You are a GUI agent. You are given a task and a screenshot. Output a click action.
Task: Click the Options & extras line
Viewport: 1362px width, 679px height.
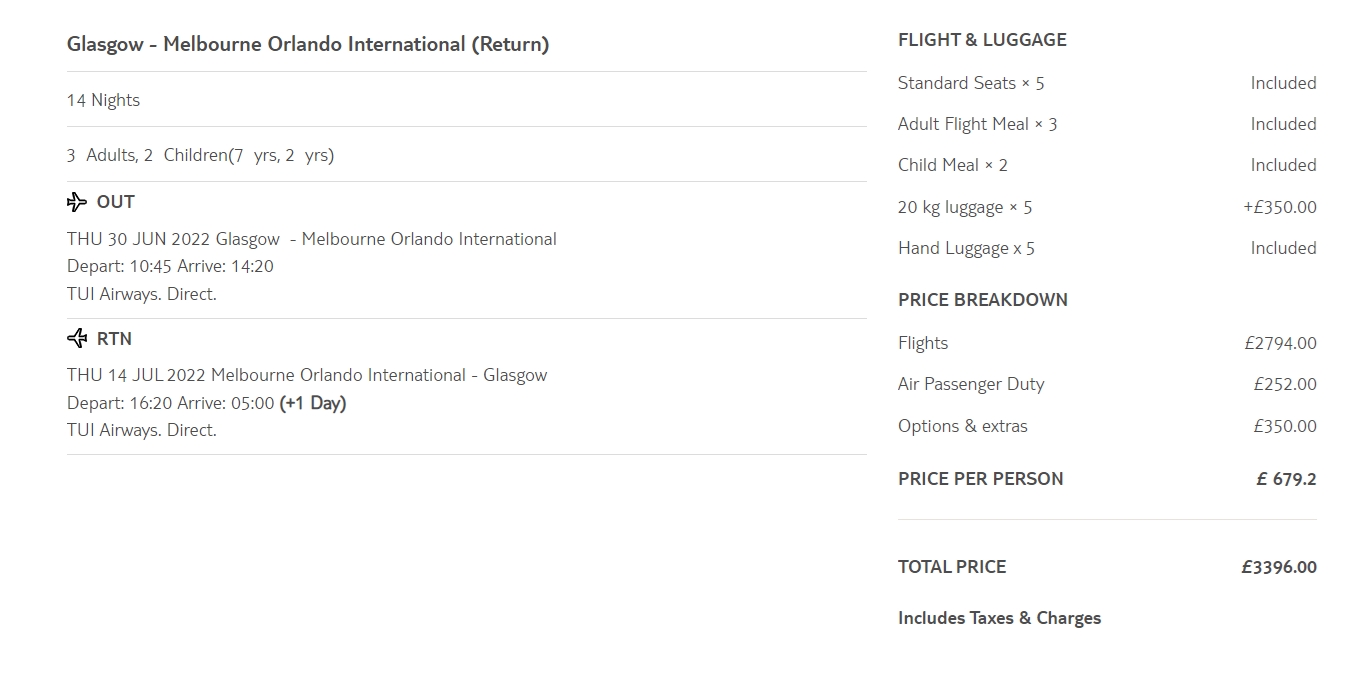(962, 426)
